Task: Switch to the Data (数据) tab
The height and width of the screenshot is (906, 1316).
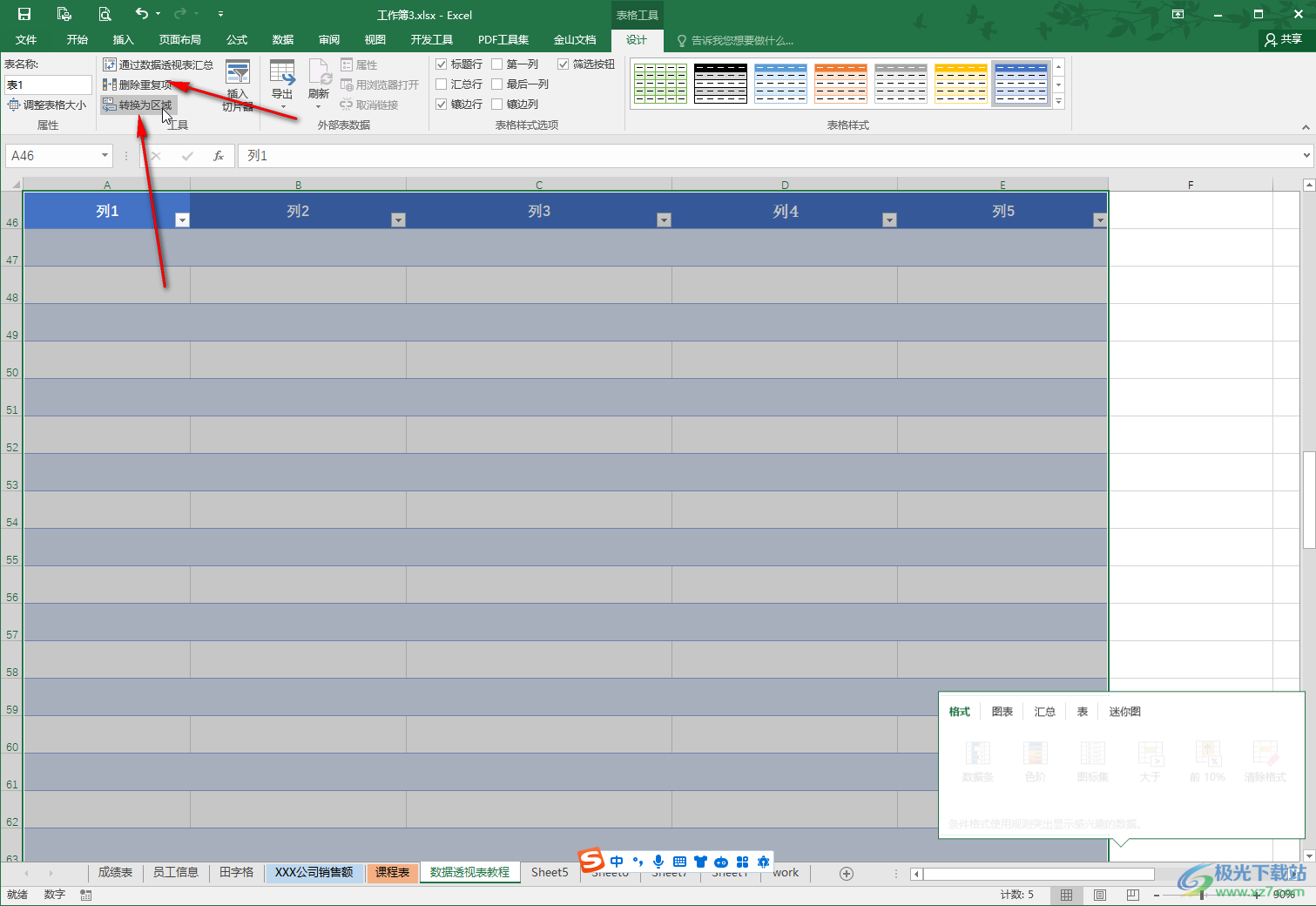Action: coord(283,40)
